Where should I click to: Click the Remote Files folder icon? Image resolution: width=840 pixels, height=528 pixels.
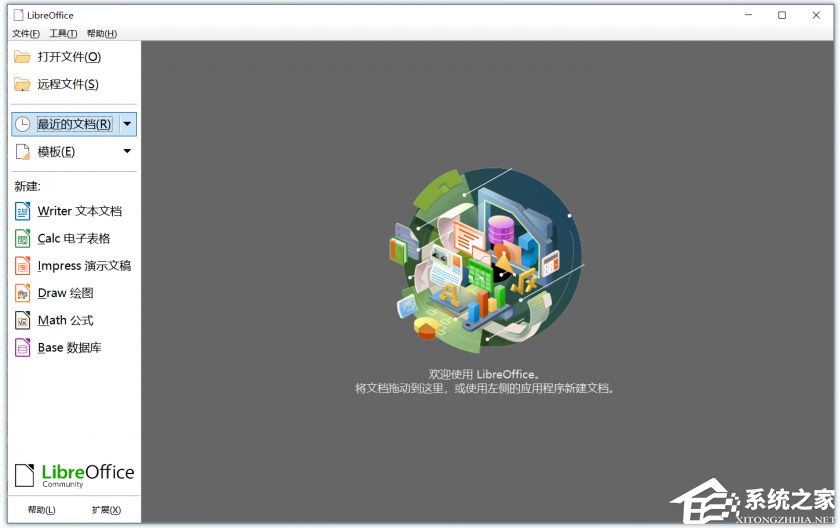click(22, 84)
